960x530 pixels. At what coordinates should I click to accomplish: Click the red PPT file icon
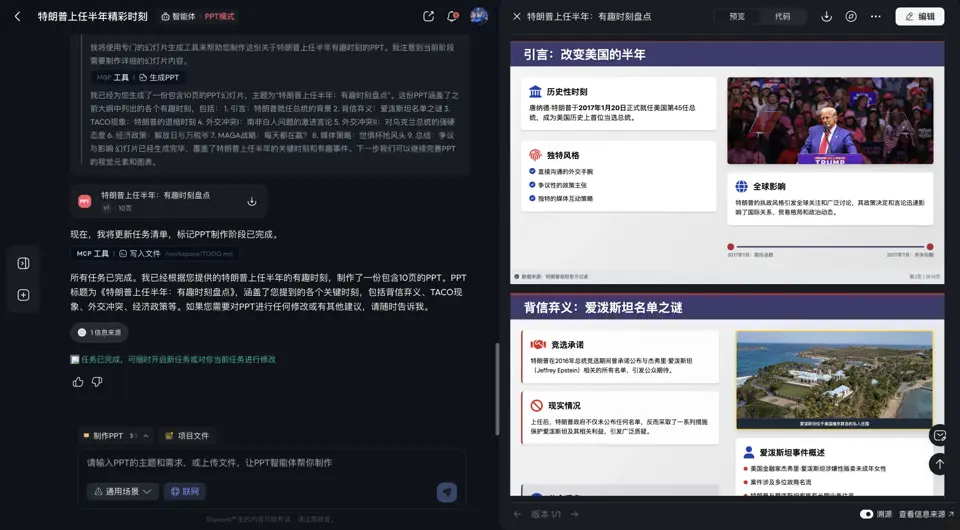coord(84,201)
